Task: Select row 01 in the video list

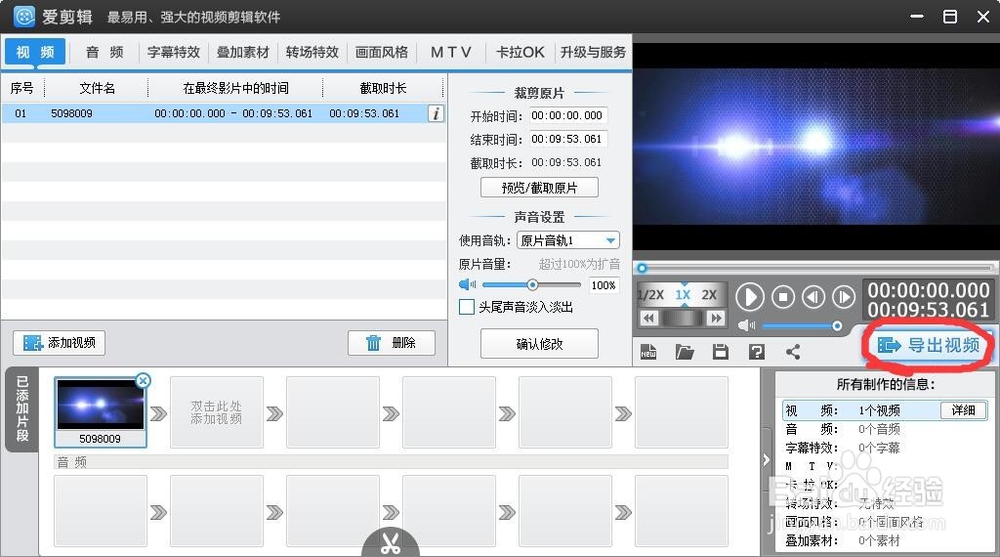Action: tap(223, 113)
